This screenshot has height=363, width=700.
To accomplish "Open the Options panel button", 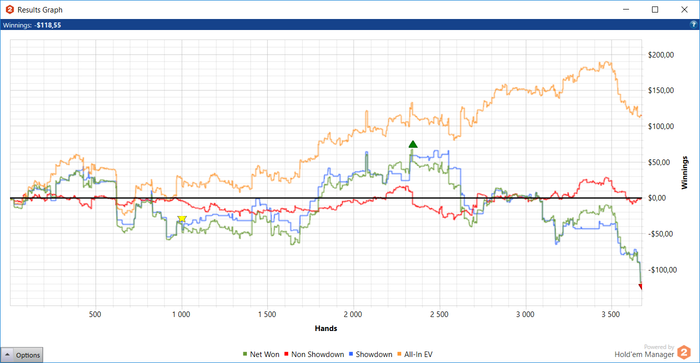I will click(22, 355).
